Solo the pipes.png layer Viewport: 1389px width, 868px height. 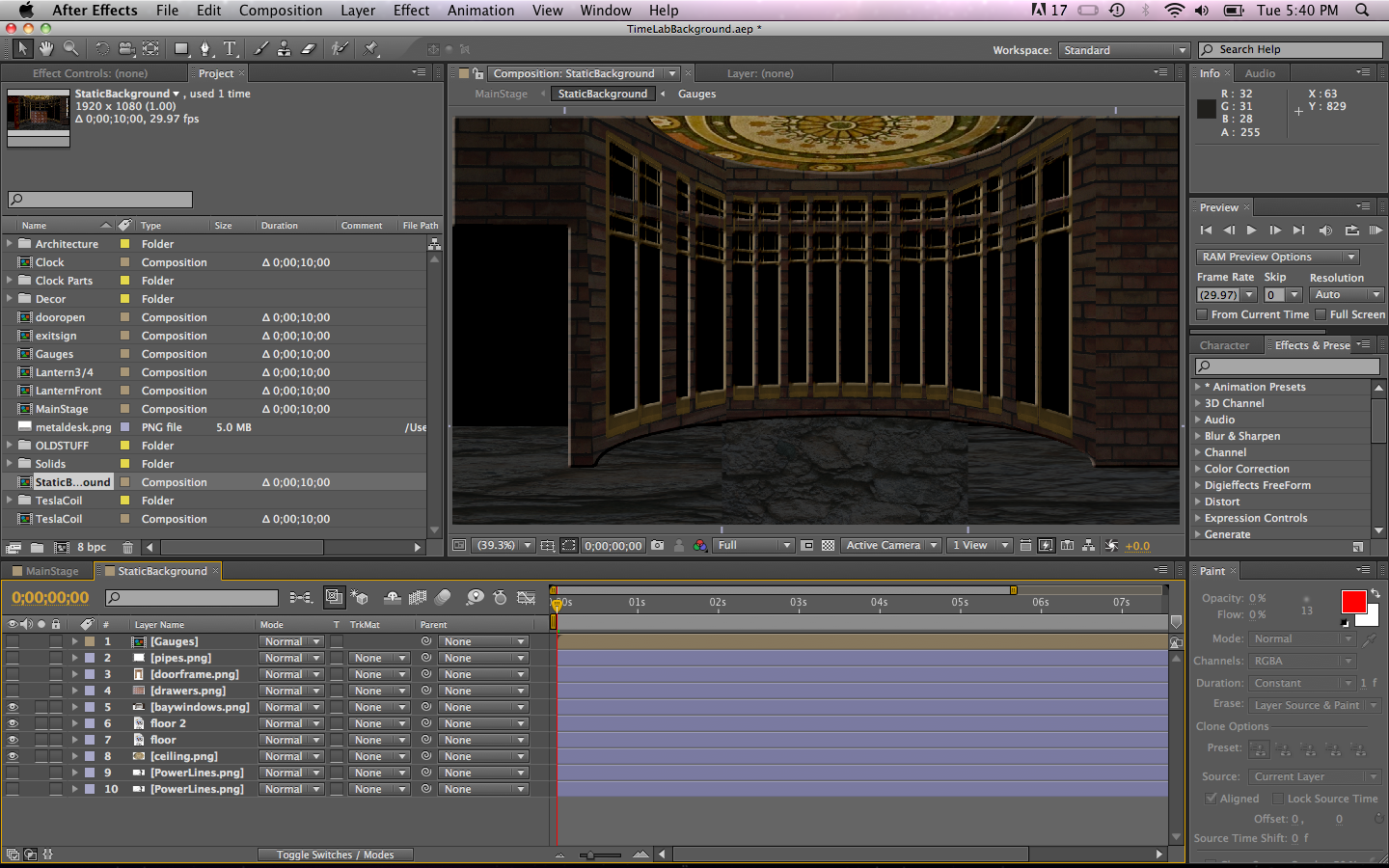[x=41, y=658]
